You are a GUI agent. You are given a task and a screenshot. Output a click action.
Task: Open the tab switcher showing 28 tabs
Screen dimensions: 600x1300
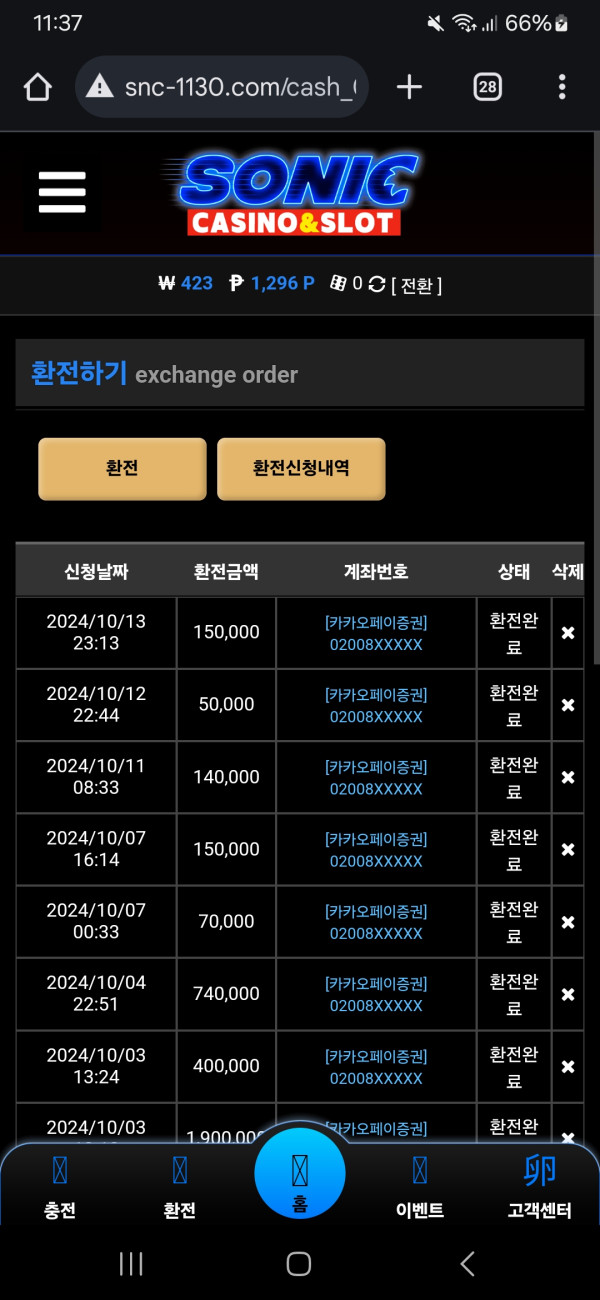tap(487, 87)
